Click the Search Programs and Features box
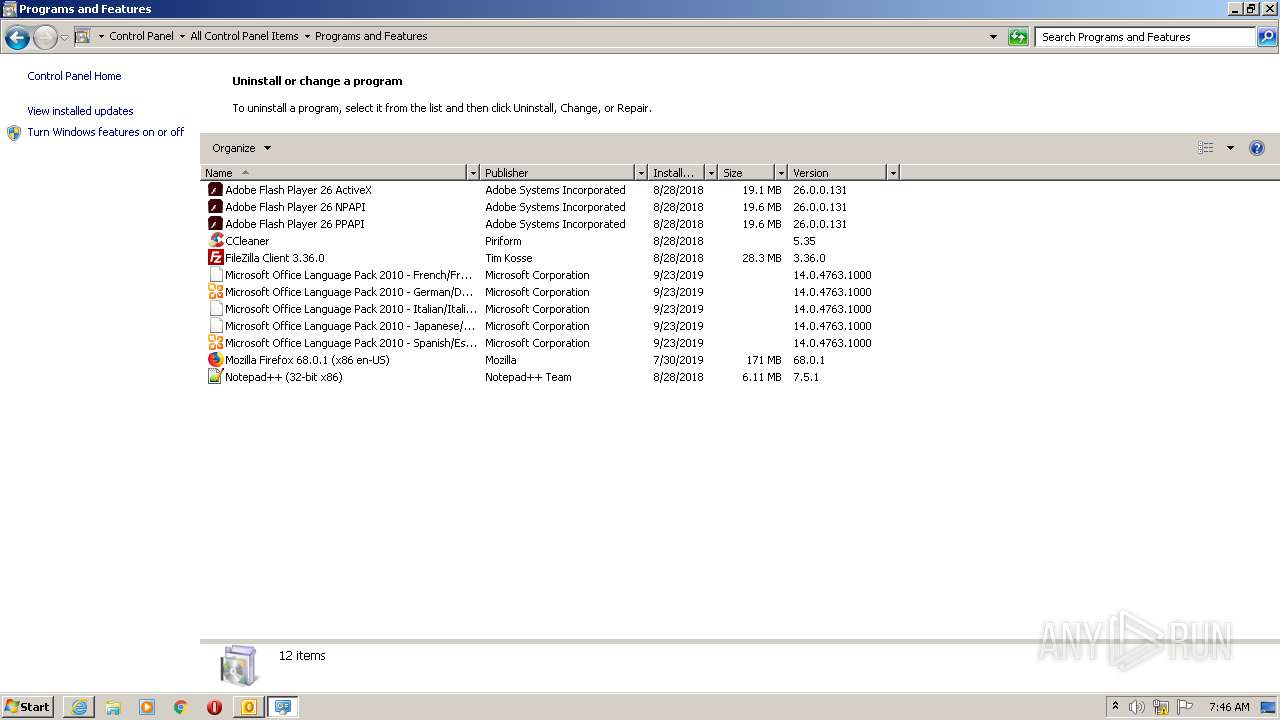This screenshot has height=720, width=1280. [x=1145, y=37]
